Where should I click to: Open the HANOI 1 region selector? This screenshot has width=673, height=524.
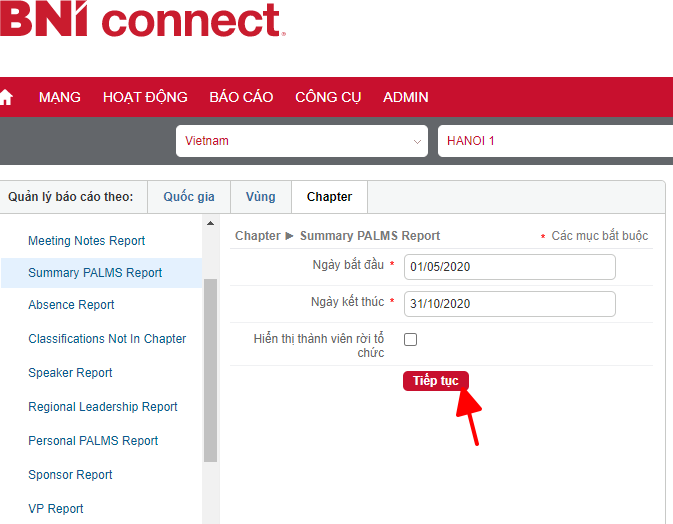[555, 141]
